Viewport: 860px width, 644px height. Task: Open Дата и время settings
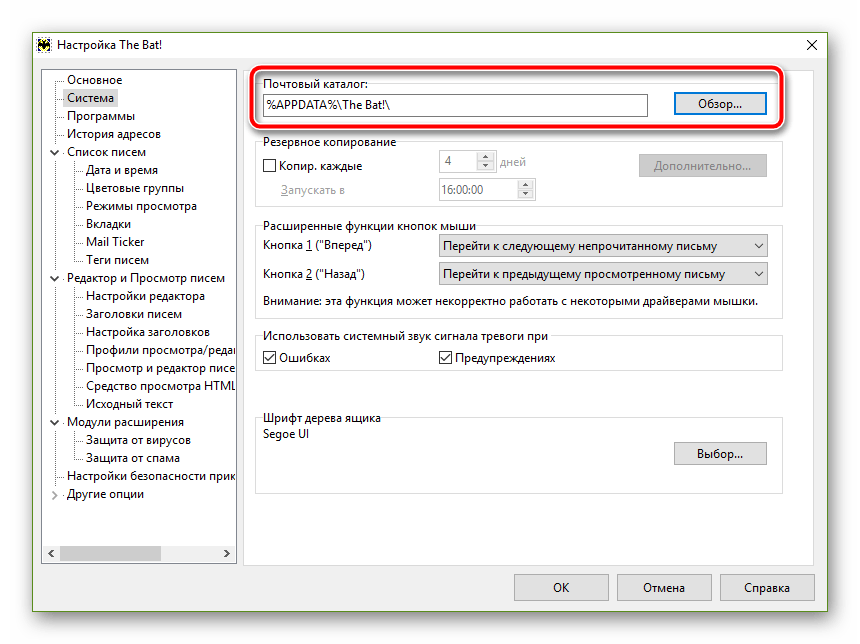(x=122, y=171)
